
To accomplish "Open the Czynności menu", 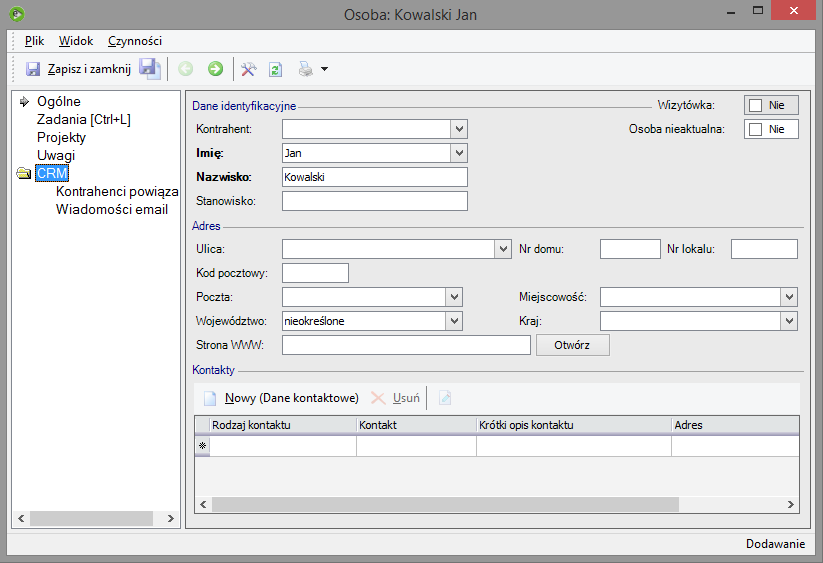I will click(x=135, y=41).
